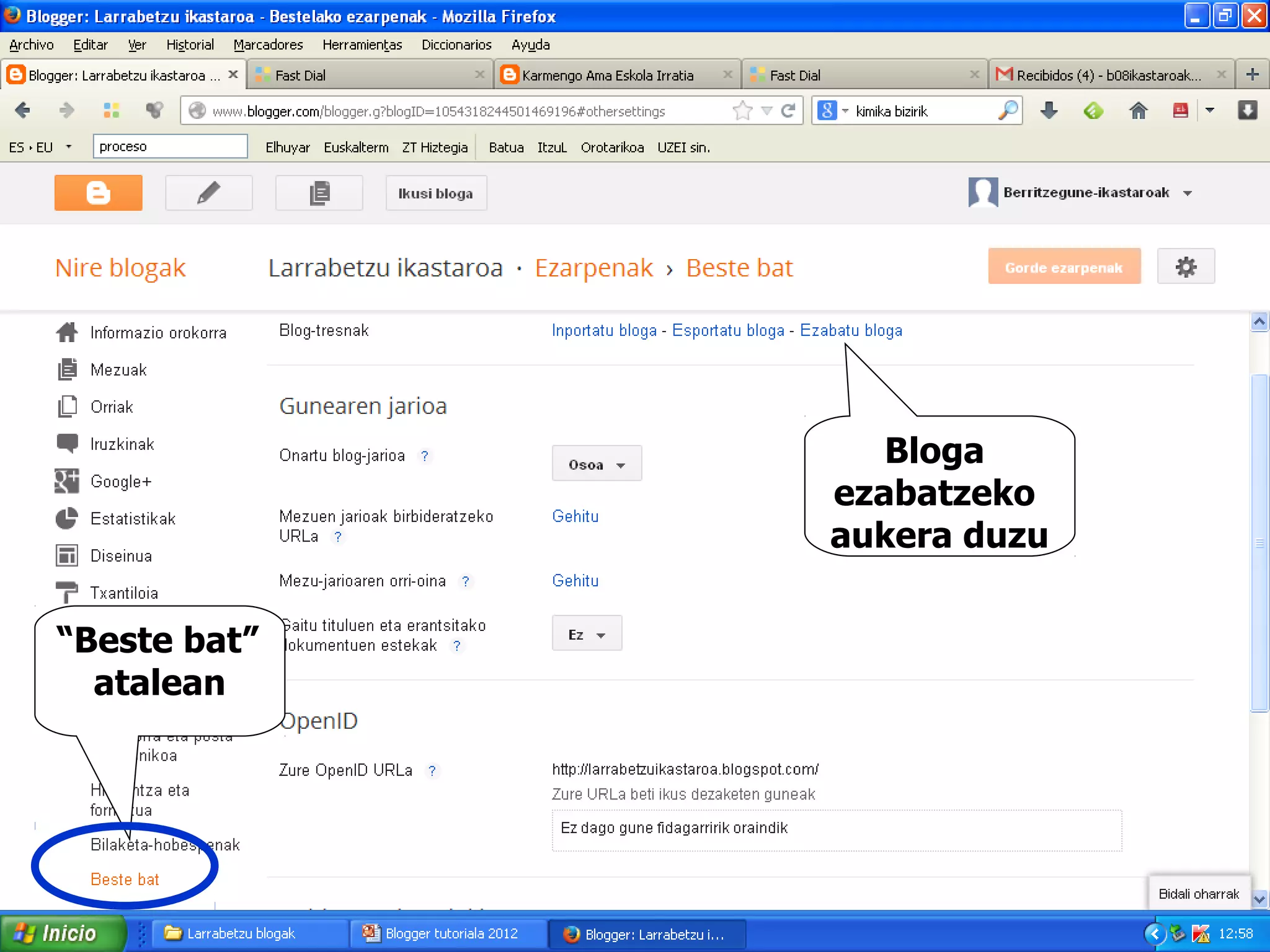Image resolution: width=1270 pixels, height=952 pixels.
Task: Click the Firefox back arrow
Action: (23, 110)
